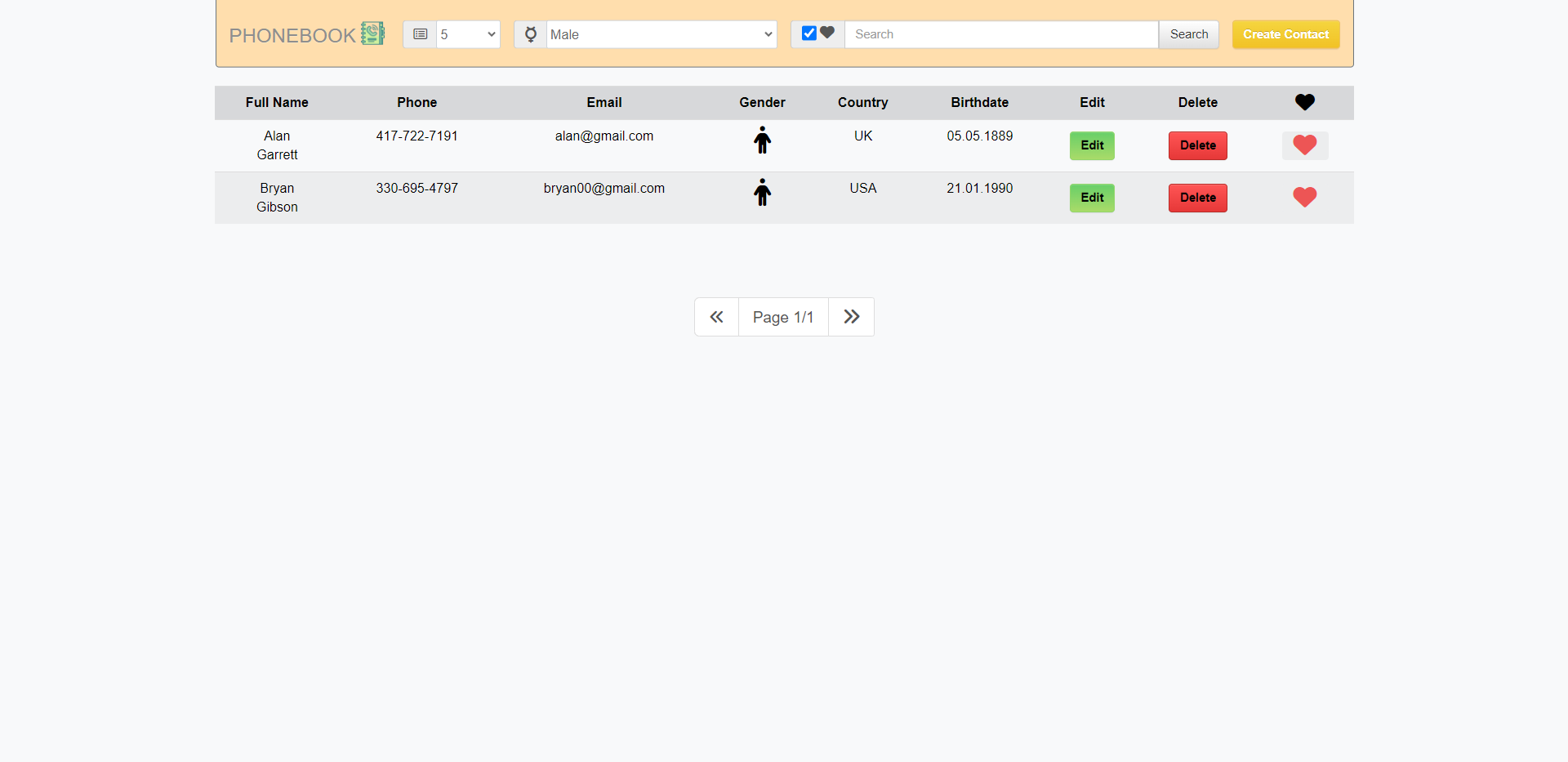Expand the Male dropdown chevron arrow
Image resolution: width=1568 pixels, height=762 pixels.
pos(767,34)
